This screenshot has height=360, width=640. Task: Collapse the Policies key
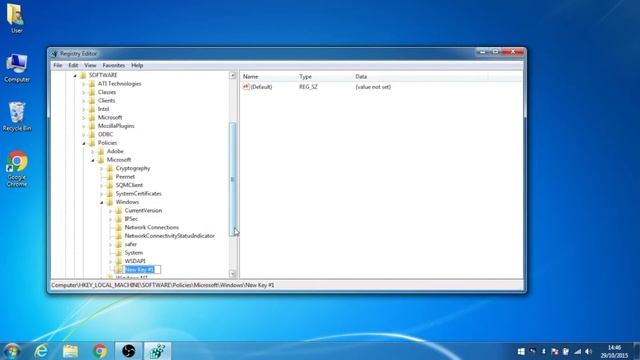(84, 143)
